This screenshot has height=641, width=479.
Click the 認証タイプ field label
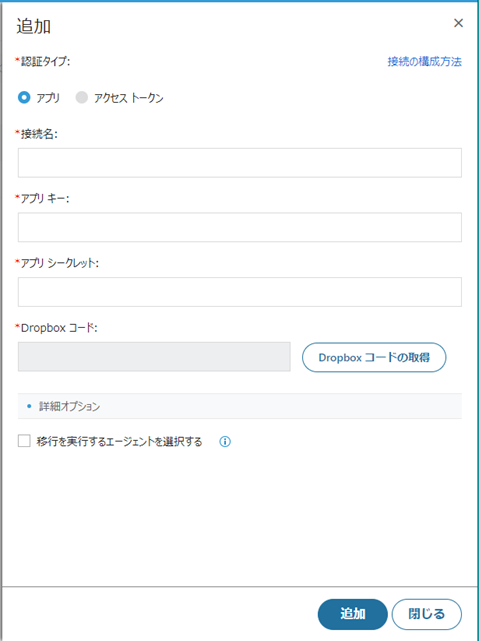(x=45, y=62)
